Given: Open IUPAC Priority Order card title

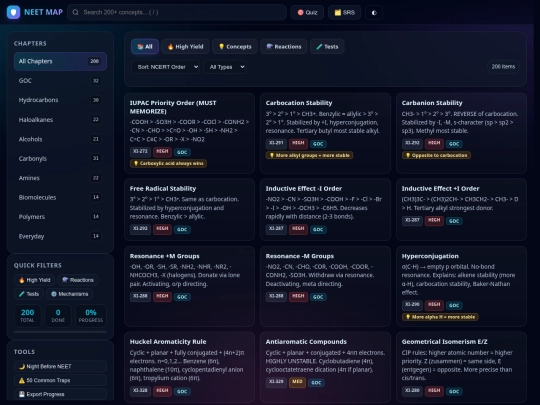Looking at the screenshot, I should pos(173,107).
